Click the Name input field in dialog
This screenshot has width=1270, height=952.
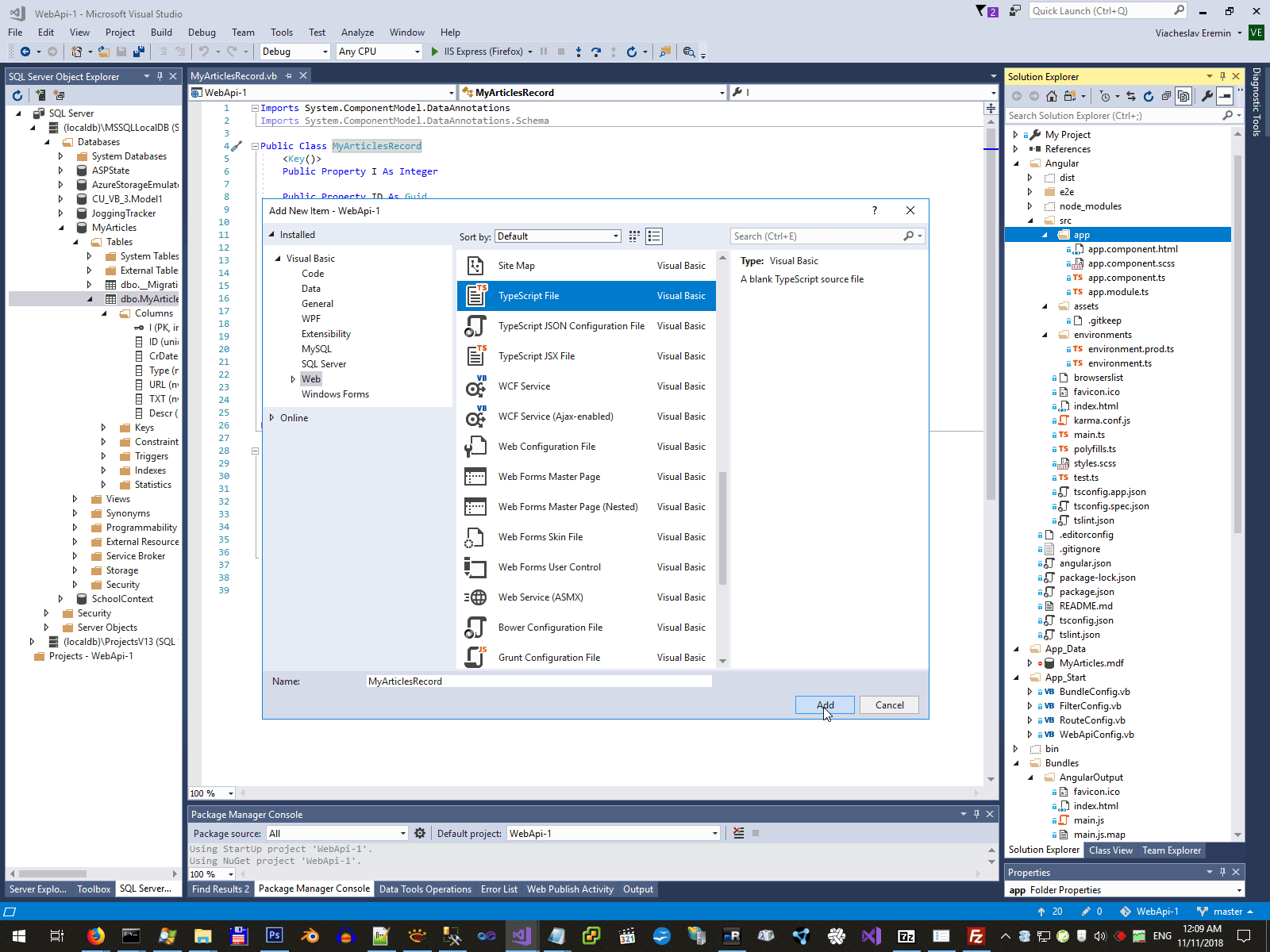[539, 681]
